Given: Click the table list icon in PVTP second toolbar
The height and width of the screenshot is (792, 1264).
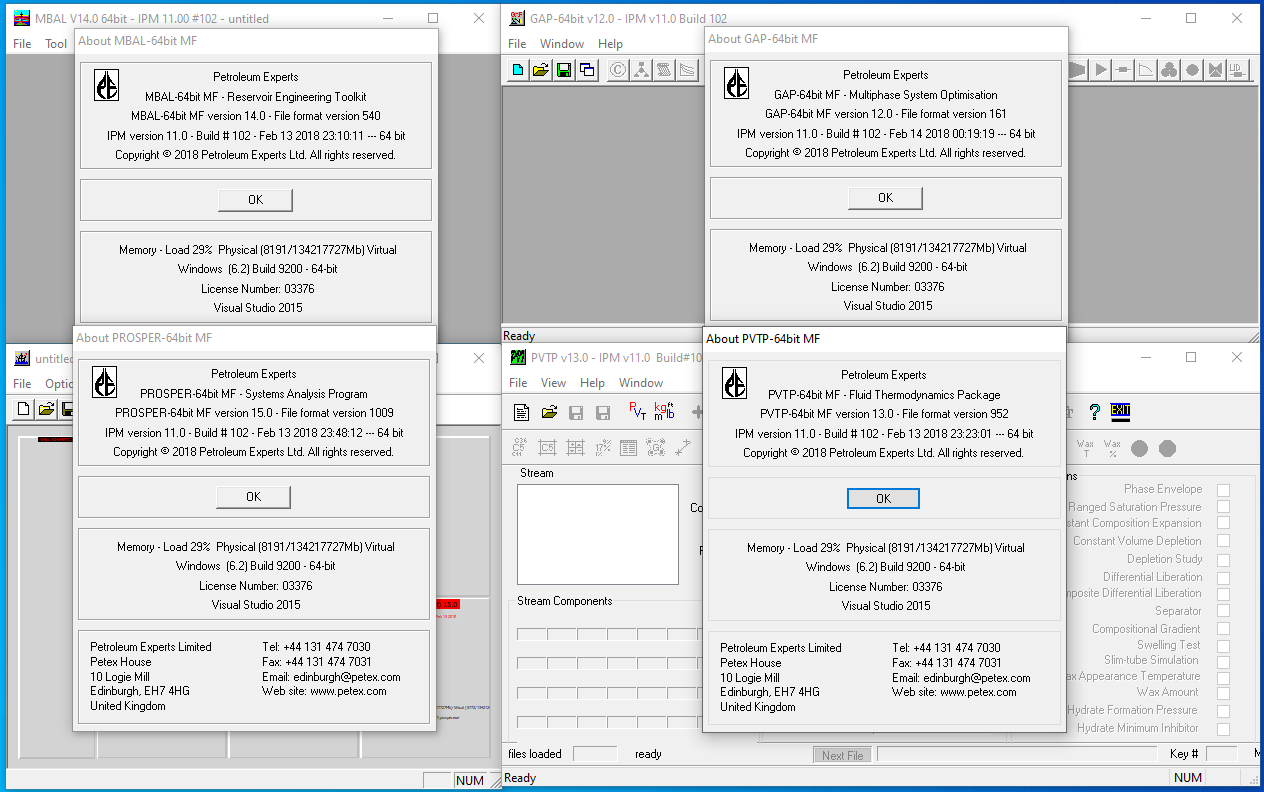Looking at the screenshot, I should (x=628, y=448).
